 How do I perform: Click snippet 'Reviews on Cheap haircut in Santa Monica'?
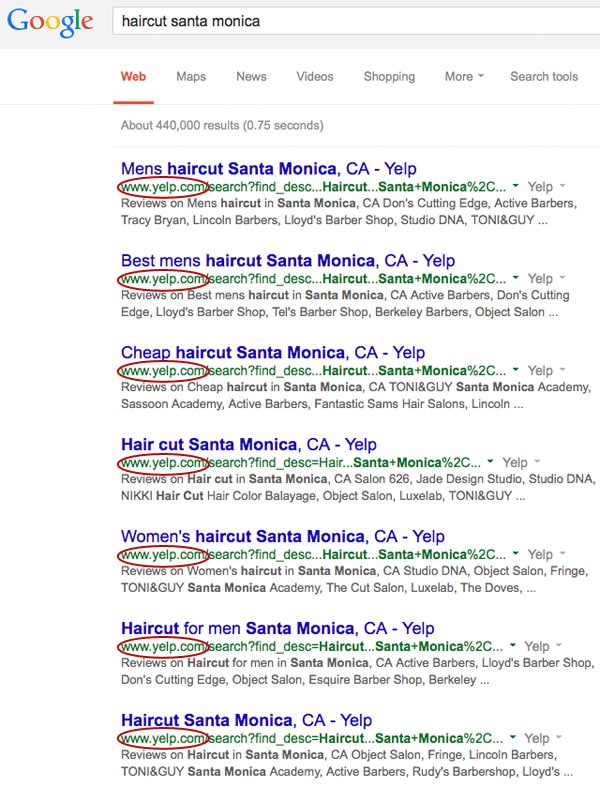356,395
